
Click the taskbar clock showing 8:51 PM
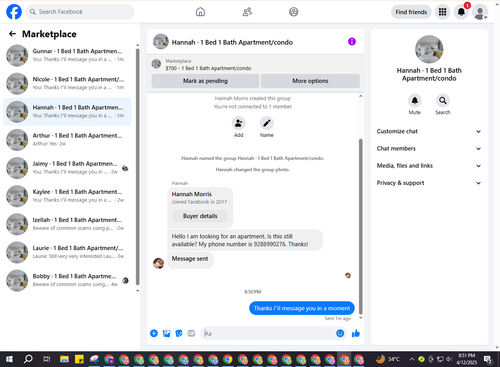coord(467,359)
